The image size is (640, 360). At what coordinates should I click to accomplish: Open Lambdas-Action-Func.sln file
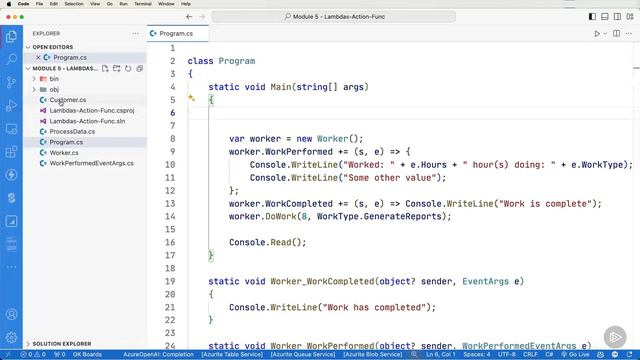pyautogui.click(x=87, y=121)
